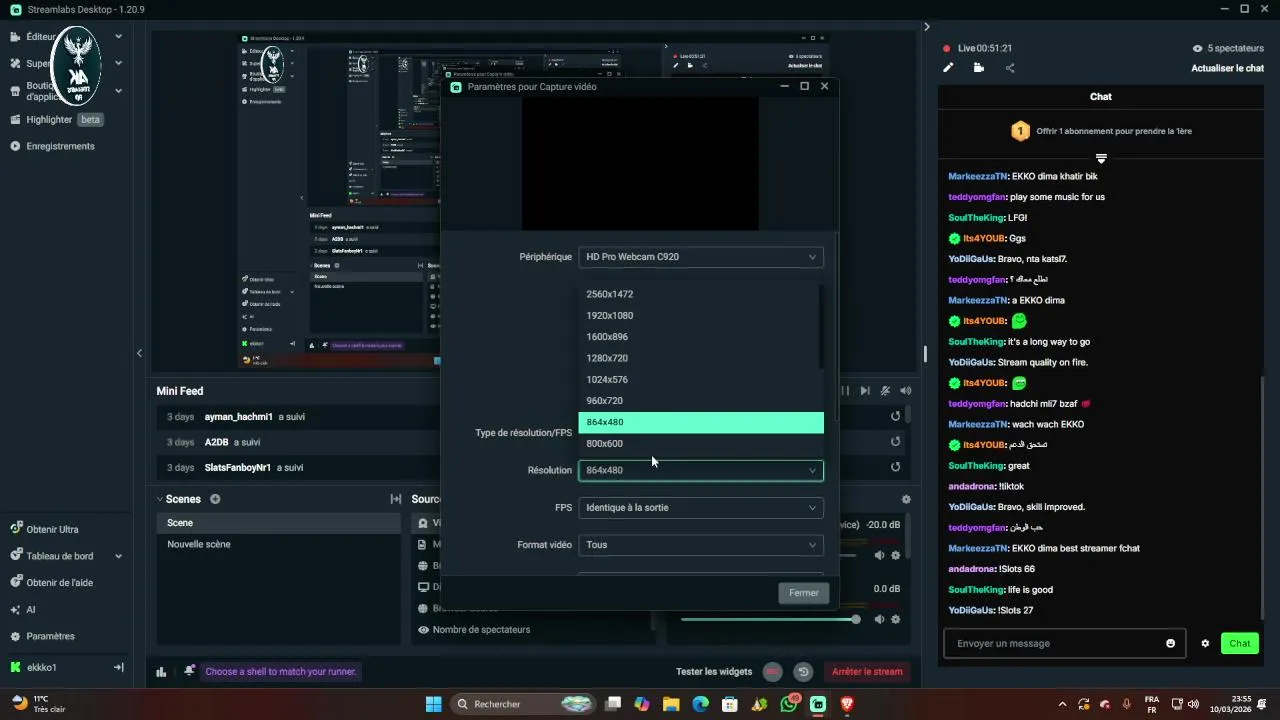The image size is (1280, 720).
Task: Open the Périphérique dropdown HD Pro Webcam C920
Action: tap(701, 257)
